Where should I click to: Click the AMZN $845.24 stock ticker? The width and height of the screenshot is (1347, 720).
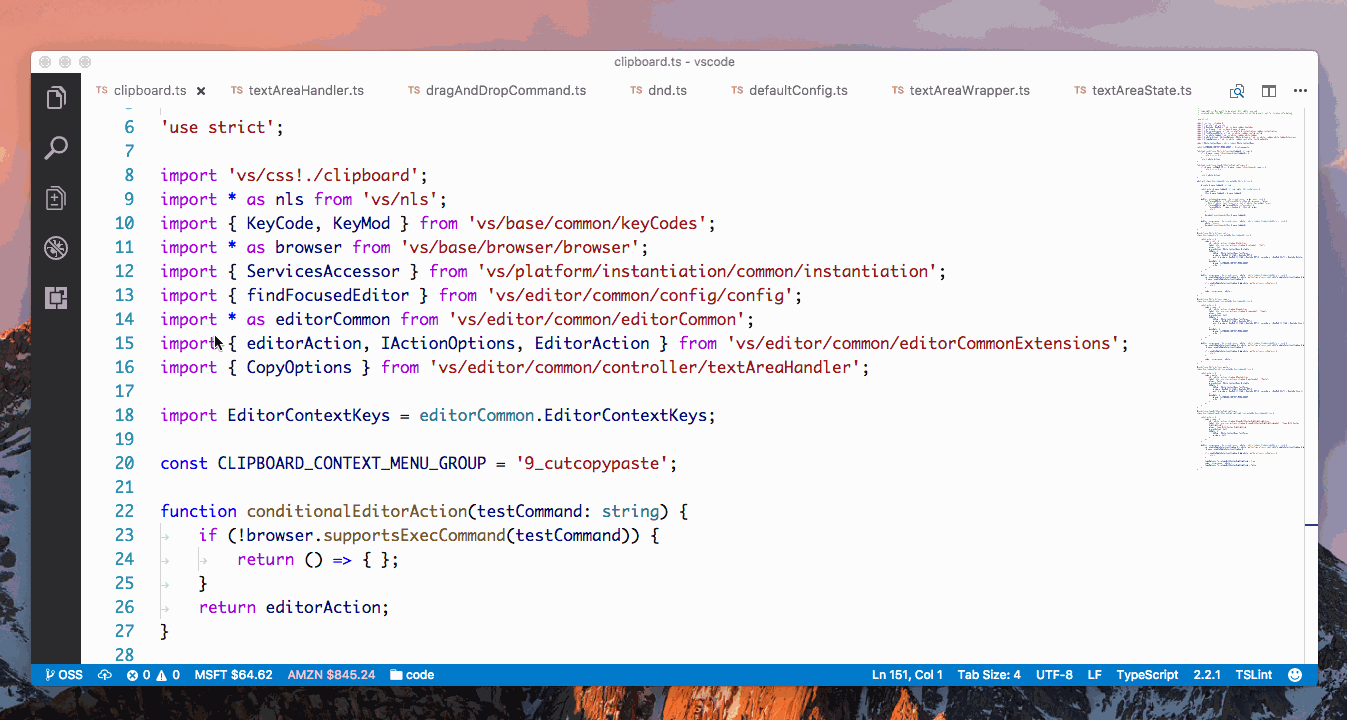[x=331, y=675]
